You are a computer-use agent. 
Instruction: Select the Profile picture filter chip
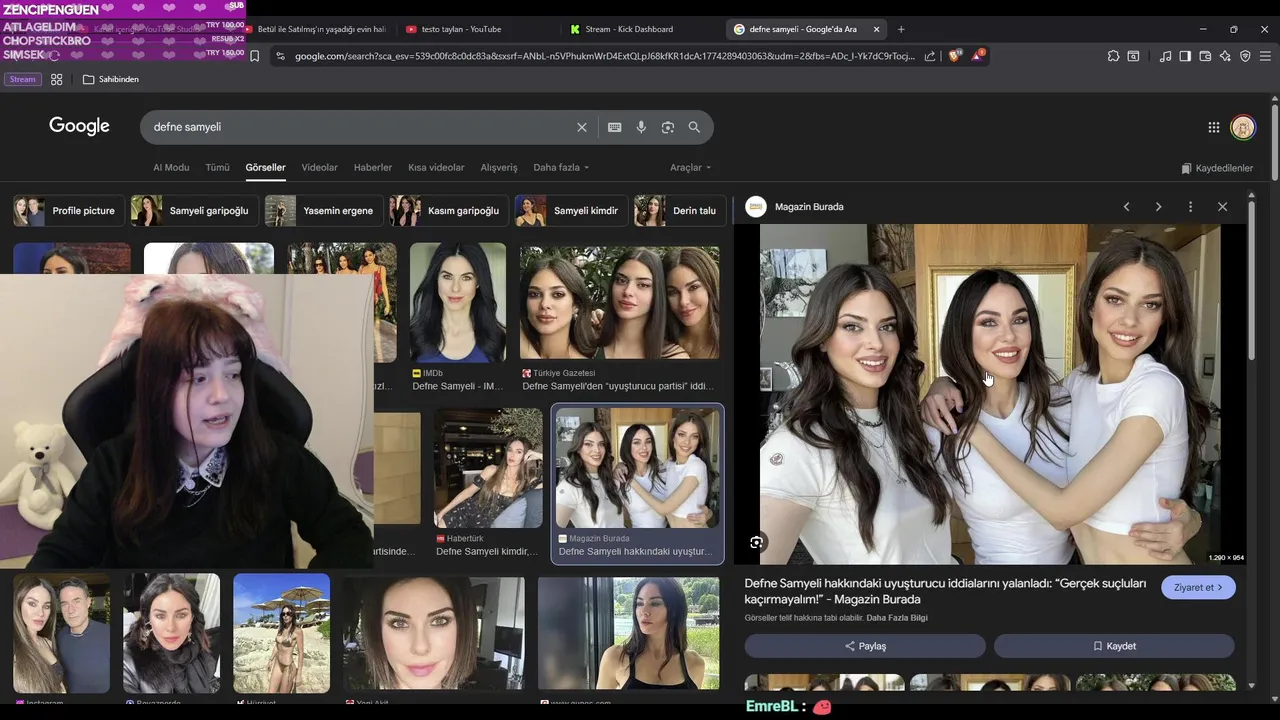tap(69, 211)
